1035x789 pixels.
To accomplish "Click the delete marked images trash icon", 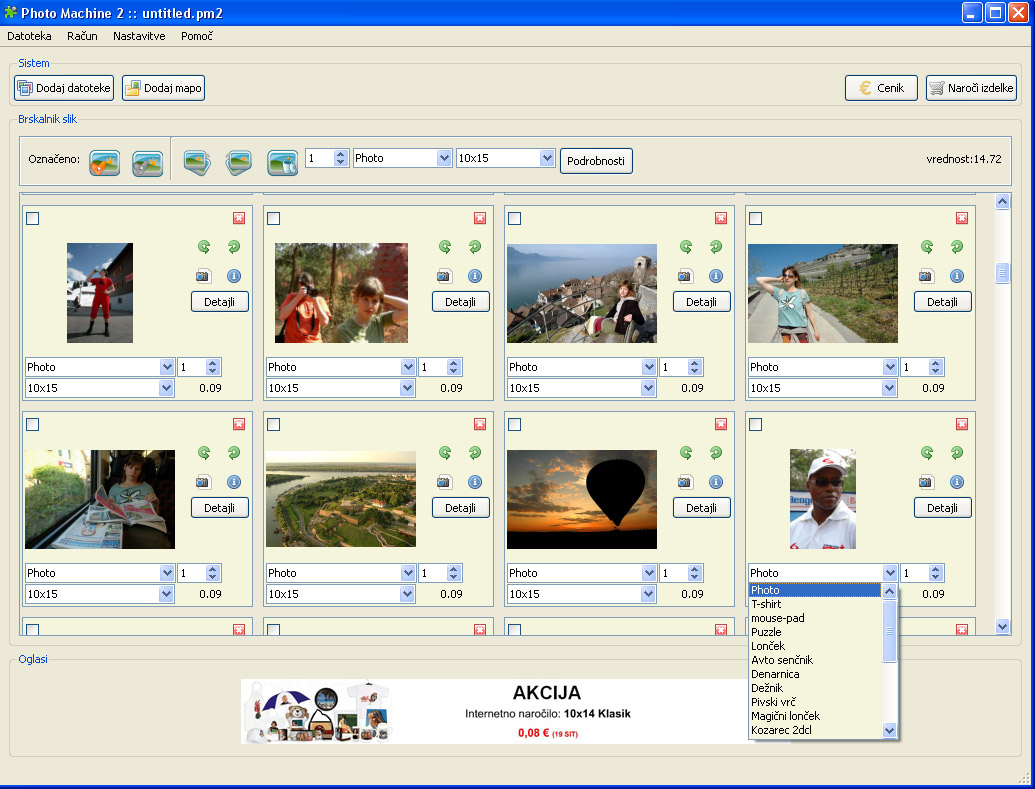I will click(282, 163).
